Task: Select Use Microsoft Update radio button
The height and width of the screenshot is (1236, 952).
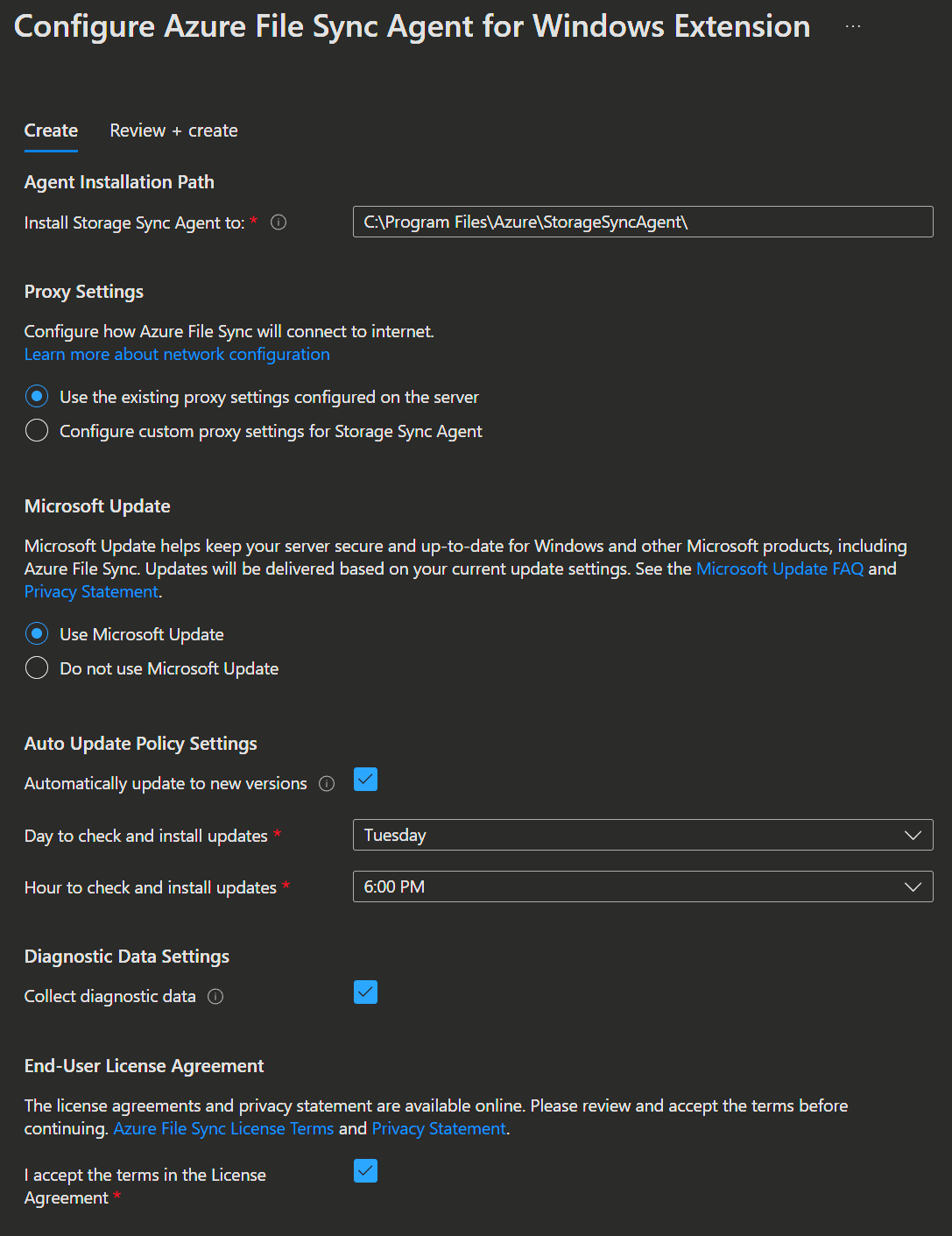Action: [37, 633]
